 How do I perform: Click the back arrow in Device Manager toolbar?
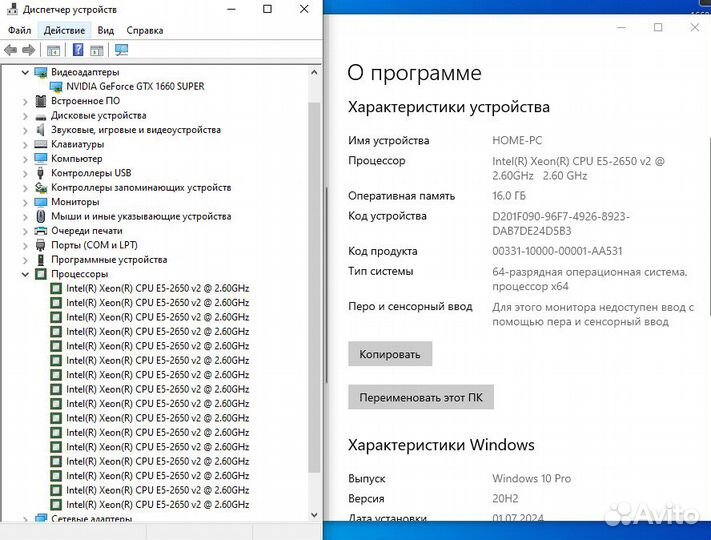(x=10, y=49)
